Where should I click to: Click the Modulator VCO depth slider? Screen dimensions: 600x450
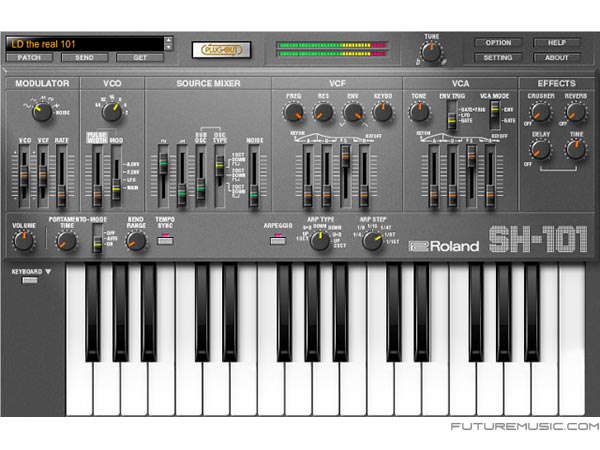(24, 177)
